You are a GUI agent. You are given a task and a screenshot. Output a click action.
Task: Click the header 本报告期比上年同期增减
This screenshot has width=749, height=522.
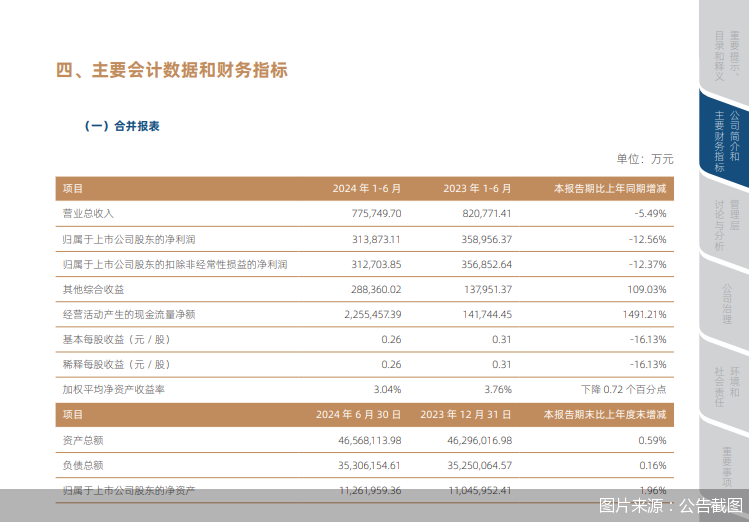pos(610,189)
